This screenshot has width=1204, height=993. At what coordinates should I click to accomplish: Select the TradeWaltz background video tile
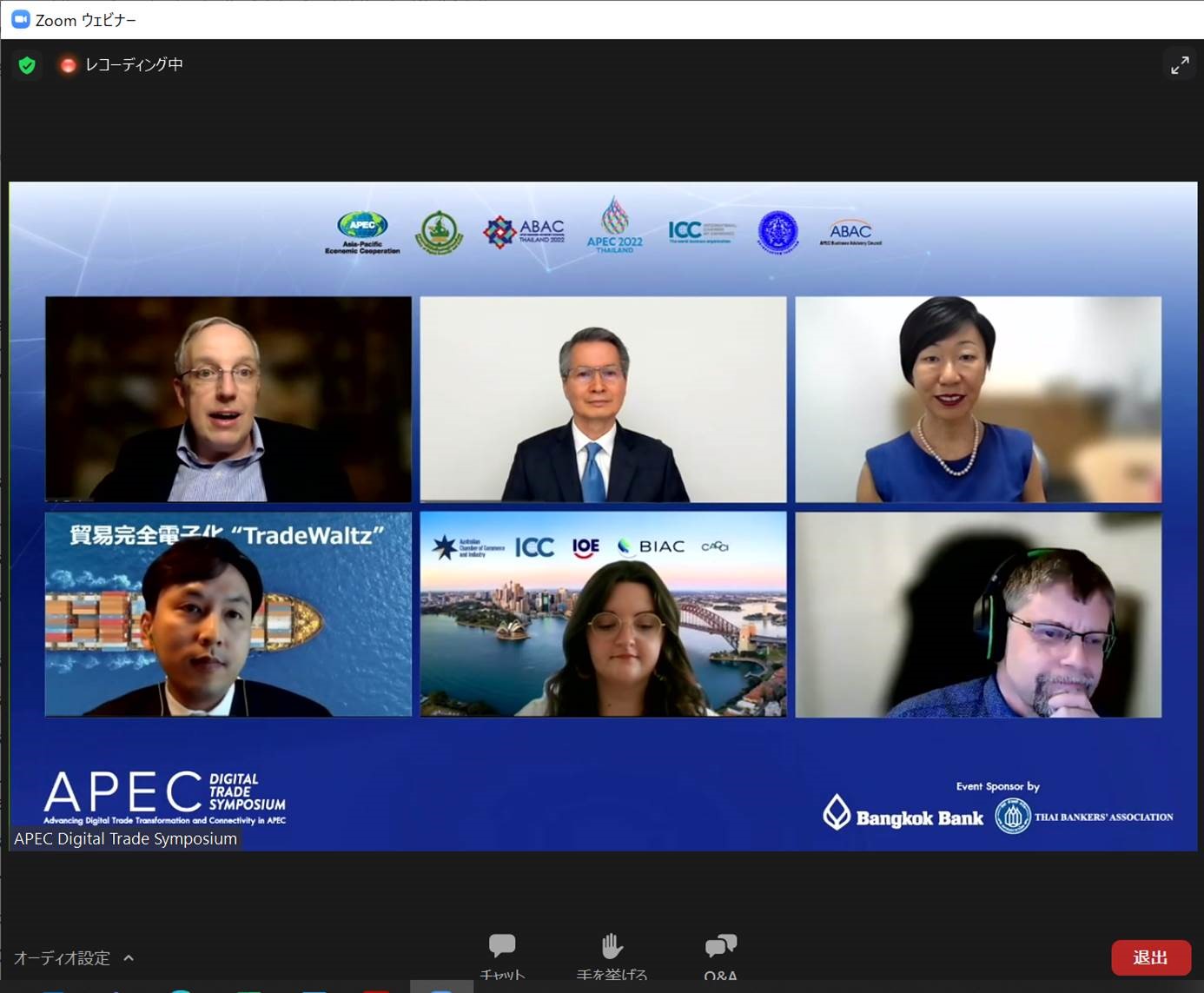click(x=228, y=614)
